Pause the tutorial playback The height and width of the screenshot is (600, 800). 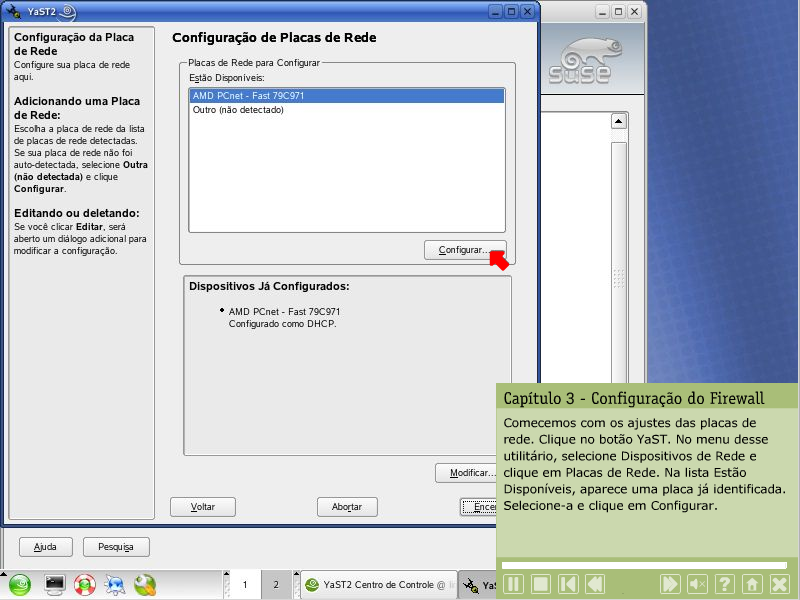513,584
